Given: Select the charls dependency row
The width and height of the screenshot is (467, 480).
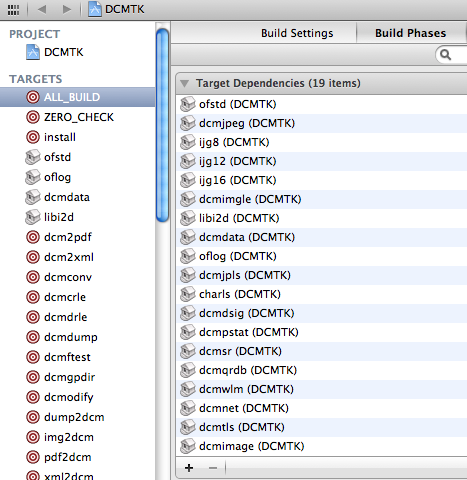Looking at the screenshot, I should (x=322, y=294).
